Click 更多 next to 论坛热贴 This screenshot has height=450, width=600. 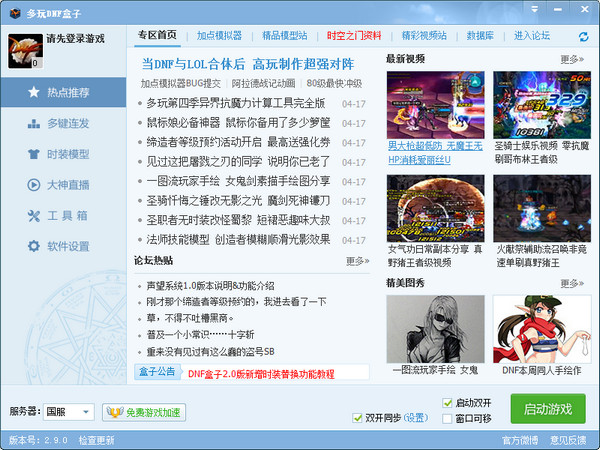pyautogui.click(x=357, y=261)
